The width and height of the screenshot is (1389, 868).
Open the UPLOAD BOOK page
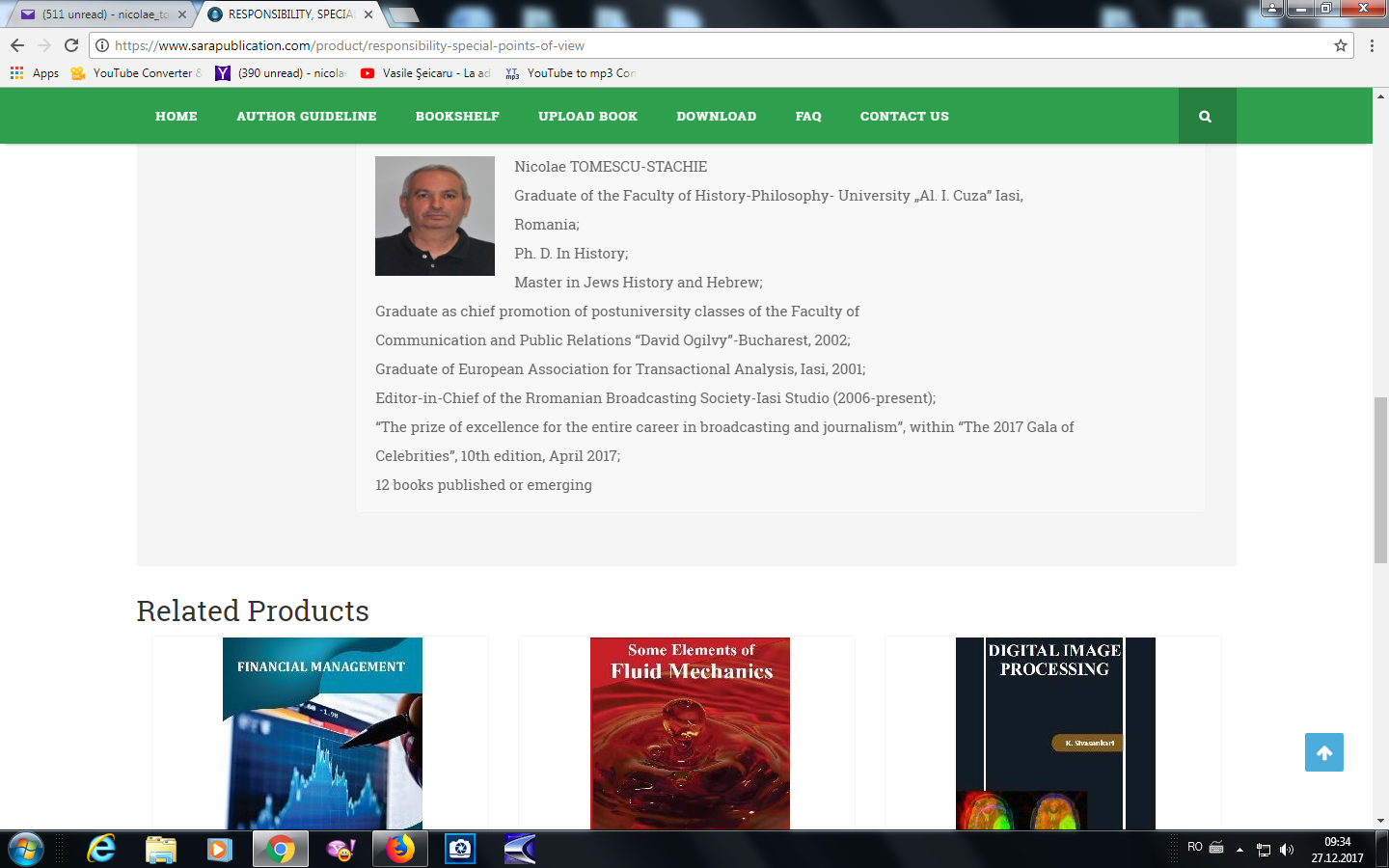[587, 117]
